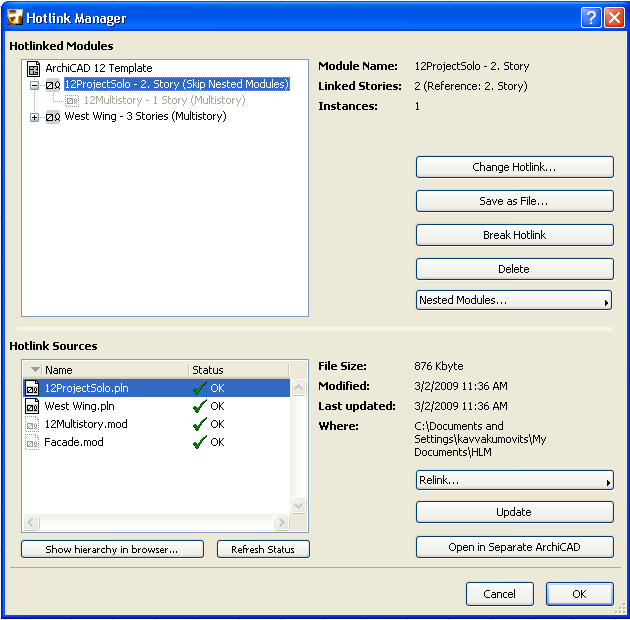Screen dimensions: 630x620
Task: Click the ArchiCAD 12 Template file icon
Action: click(x=33, y=69)
